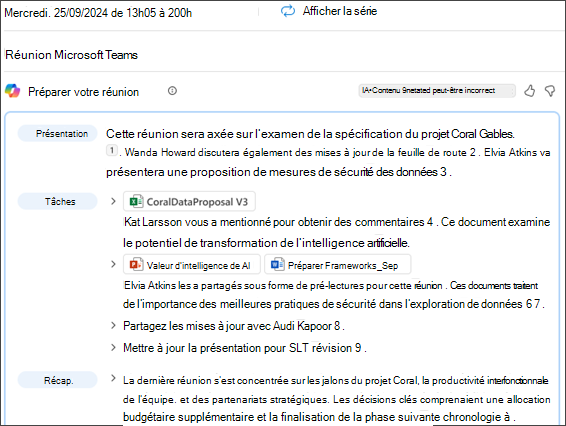Image resolution: width=566 pixels, height=426 pixels.
Task: Click the Préparer votre réunion heading
Action: point(83,92)
